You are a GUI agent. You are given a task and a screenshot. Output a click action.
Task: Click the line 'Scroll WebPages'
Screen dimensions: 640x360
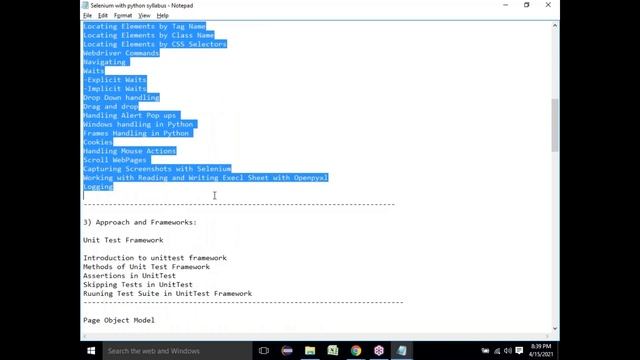coord(115,160)
